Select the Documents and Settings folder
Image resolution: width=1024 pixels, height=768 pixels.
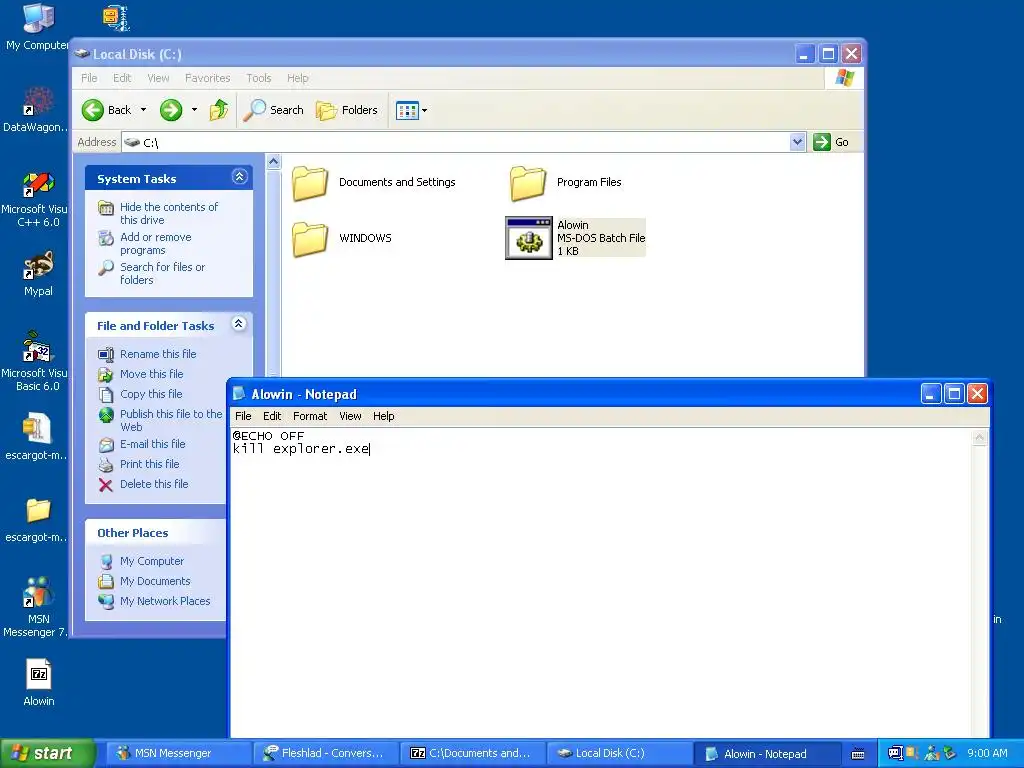[374, 182]
